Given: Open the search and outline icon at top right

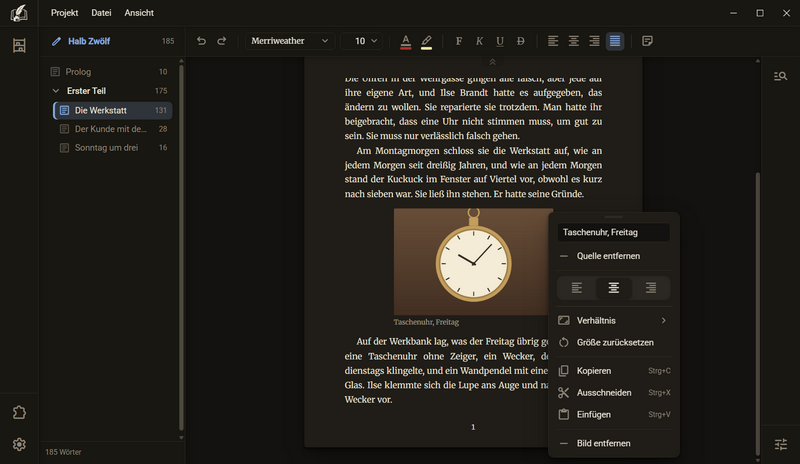Looking at the screenshot, I should [x=781, y=76].
